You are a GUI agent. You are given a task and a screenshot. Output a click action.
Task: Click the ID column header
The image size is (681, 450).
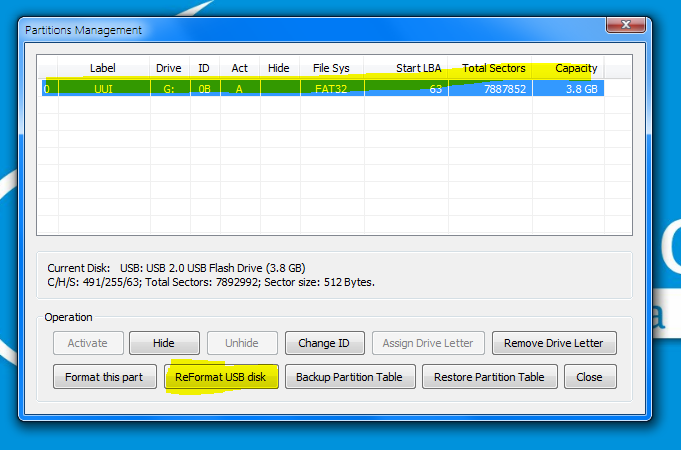tap(204, 68)
